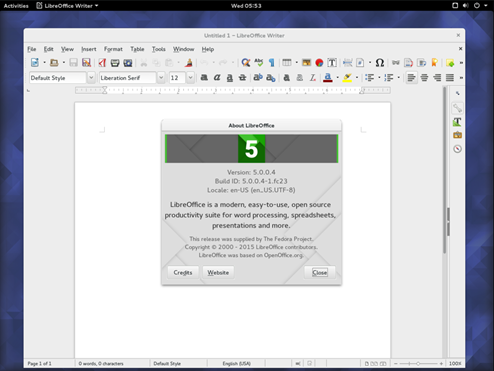Open the Insert menu
The height and width of the screenshot is (371, 494).
tap(89, 49)
